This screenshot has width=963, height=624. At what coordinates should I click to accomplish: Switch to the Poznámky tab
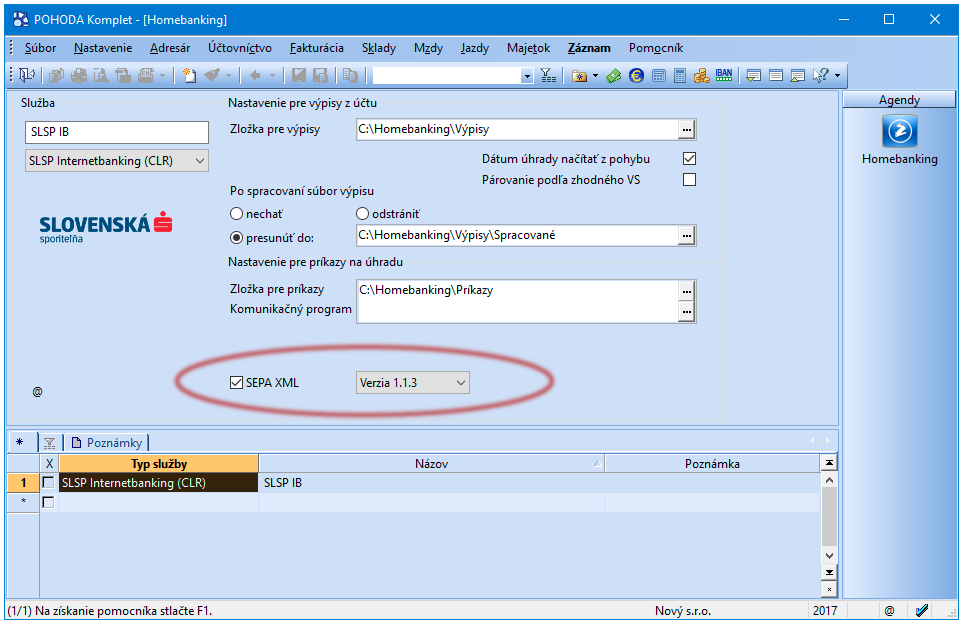pos(107,442)
